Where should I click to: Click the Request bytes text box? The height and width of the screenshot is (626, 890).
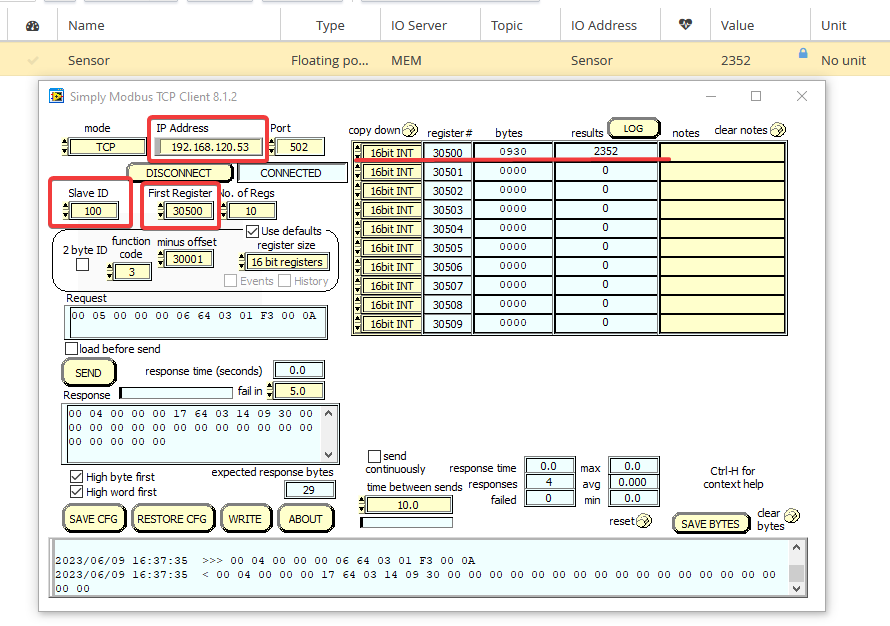[x=196, y=322]
